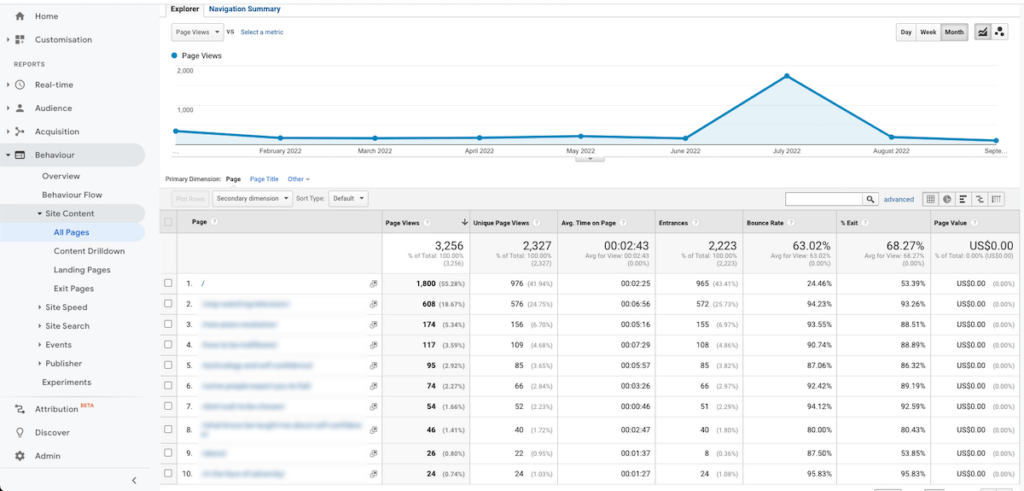This screenshot has height=491, width=1024.
Task: Click the Audience person icon
Action: [x=20, y=108]
